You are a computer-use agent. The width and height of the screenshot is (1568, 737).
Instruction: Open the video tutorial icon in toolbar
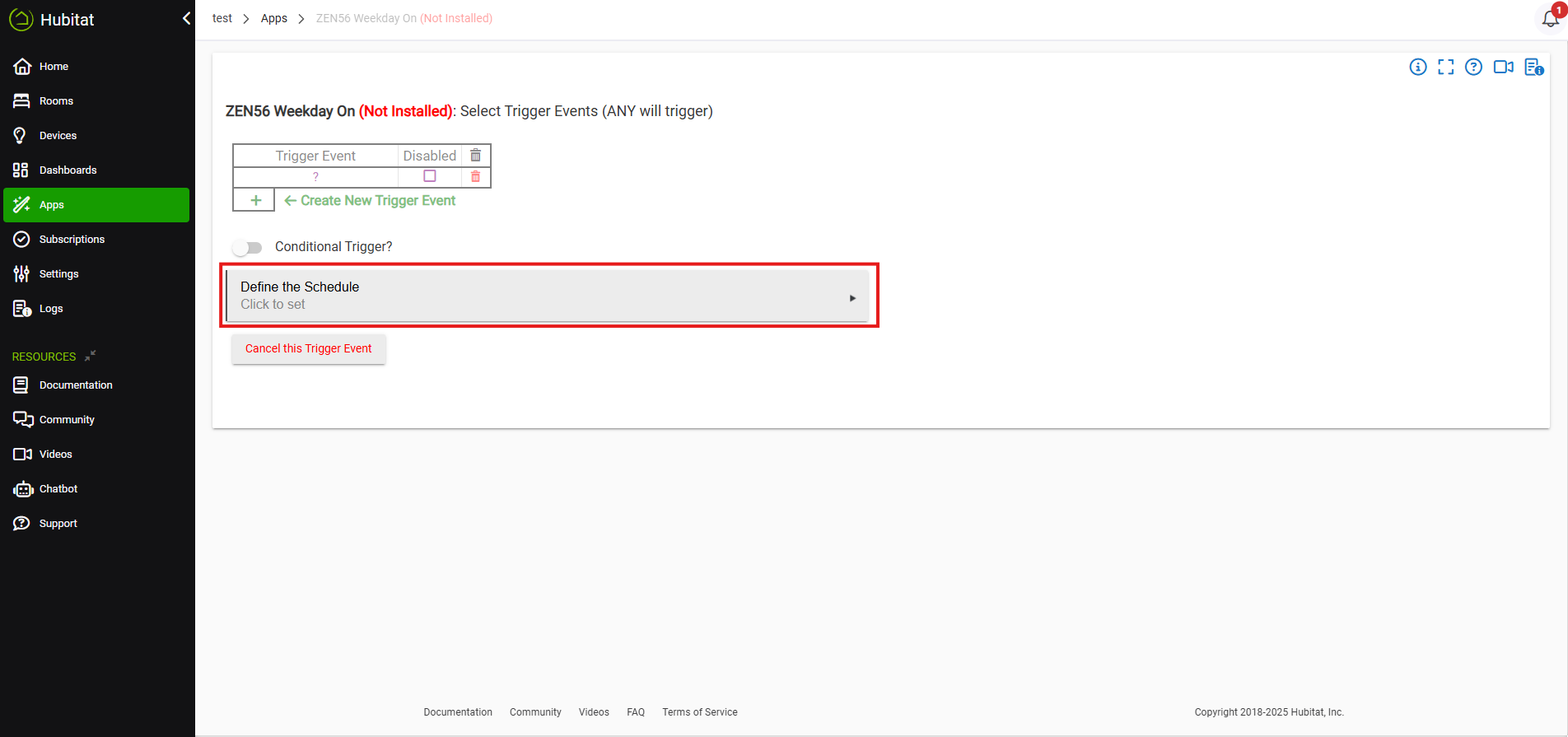(1504, 68)
